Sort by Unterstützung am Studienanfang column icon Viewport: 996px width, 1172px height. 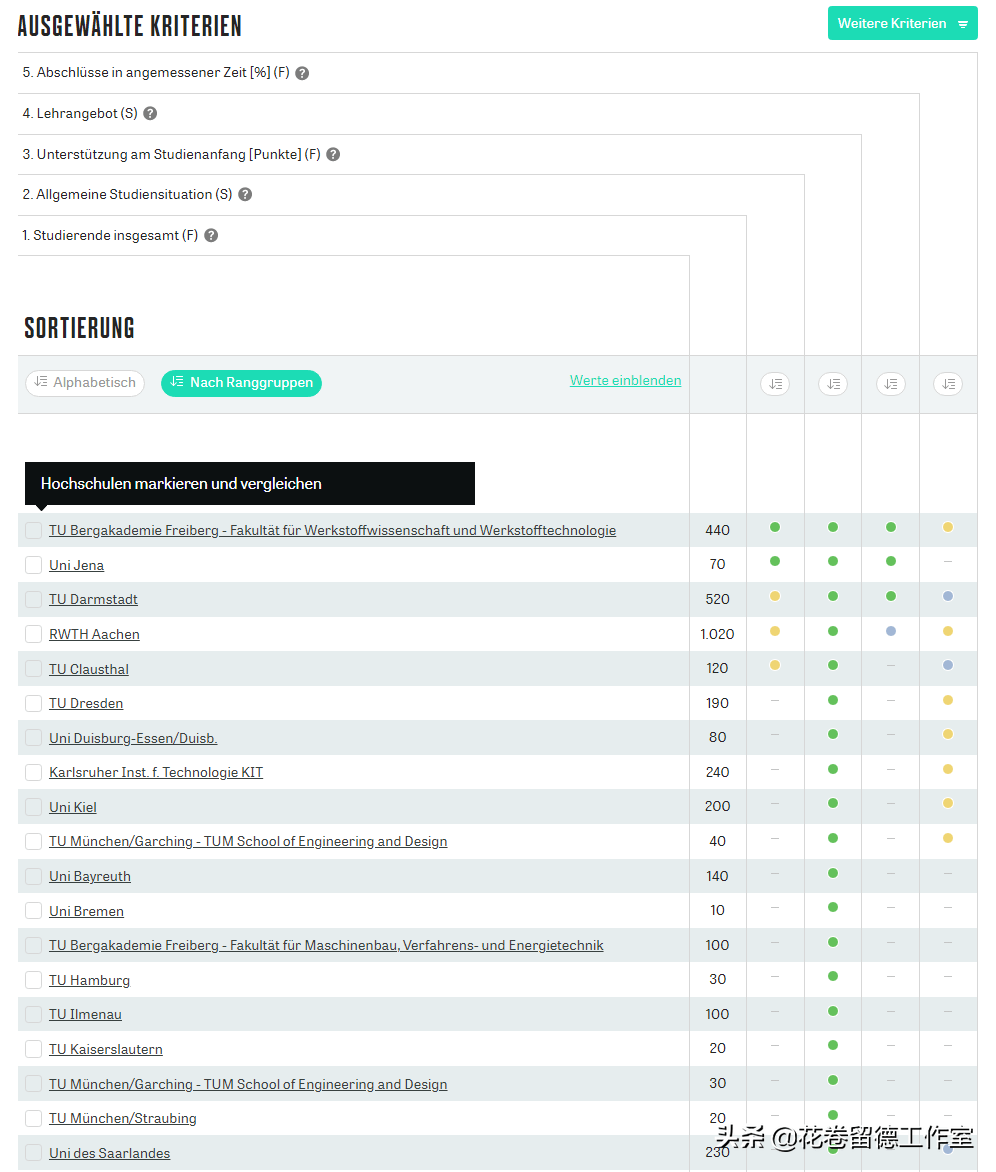tap(833, 384)
